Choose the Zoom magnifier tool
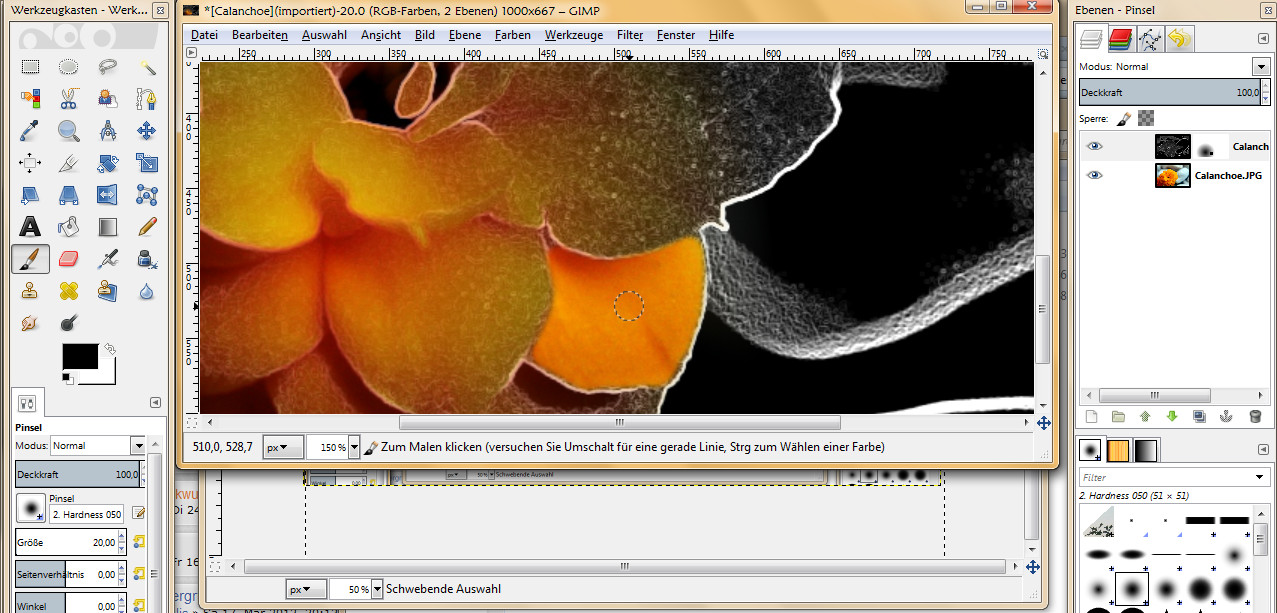Viewport: 1277px width, 613px height. click(x=69, y=131)
